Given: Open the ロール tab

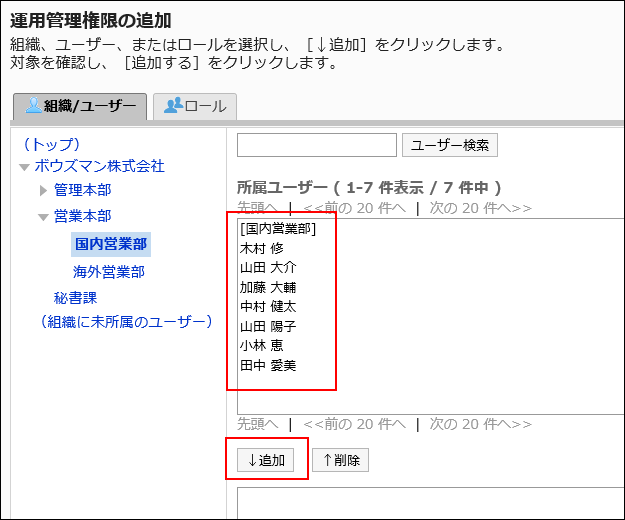Looking at the screenshot, I should (x=195, y=106).
